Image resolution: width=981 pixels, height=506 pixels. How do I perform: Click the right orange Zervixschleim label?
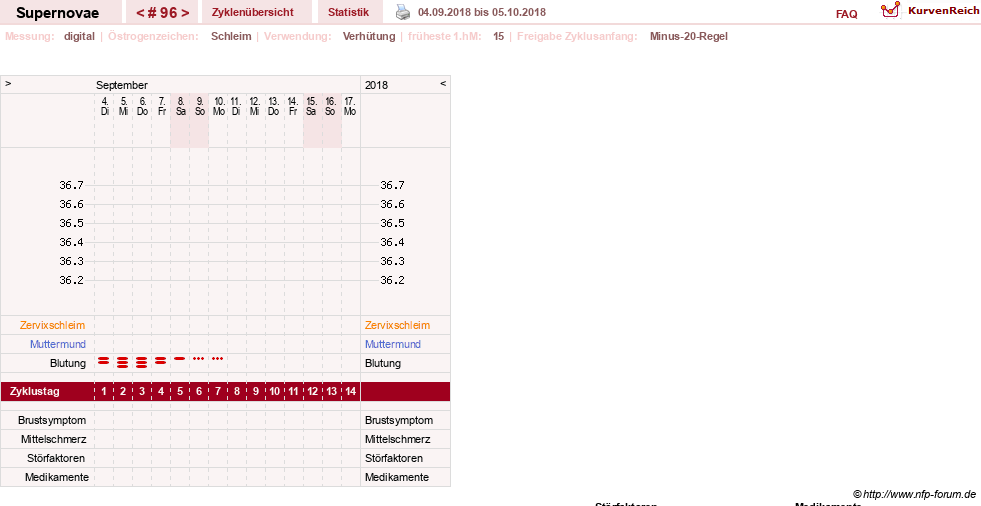[x=397, y=325]
